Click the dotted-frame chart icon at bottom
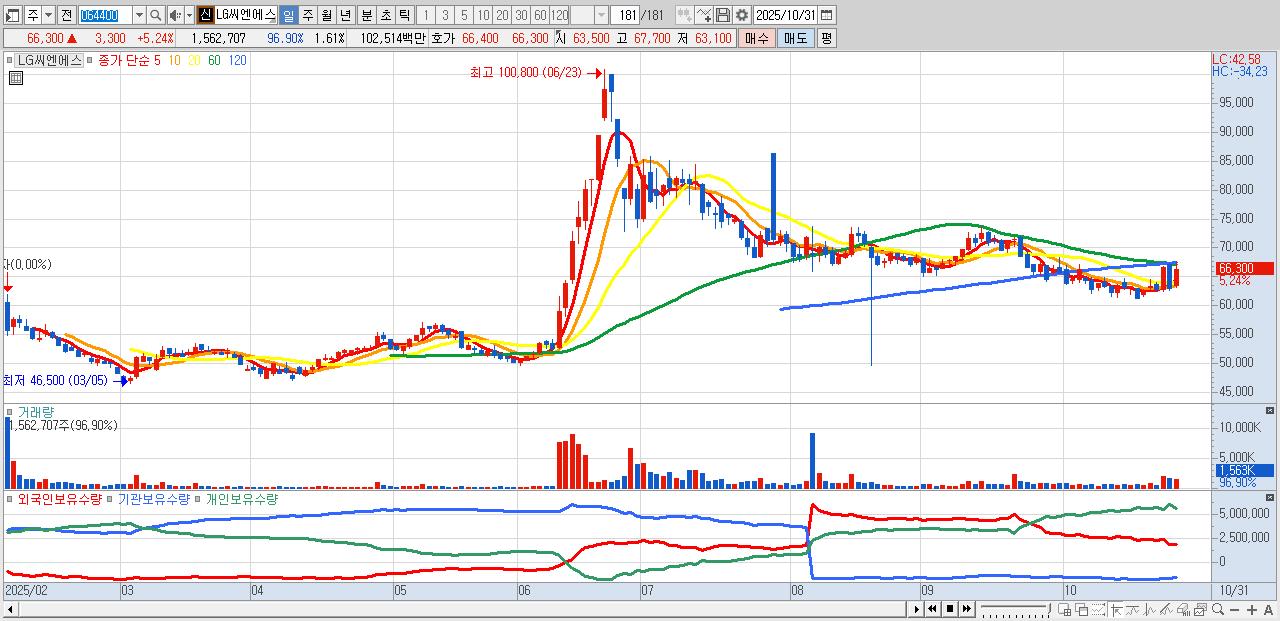1280x621 pixels. 1098,609
